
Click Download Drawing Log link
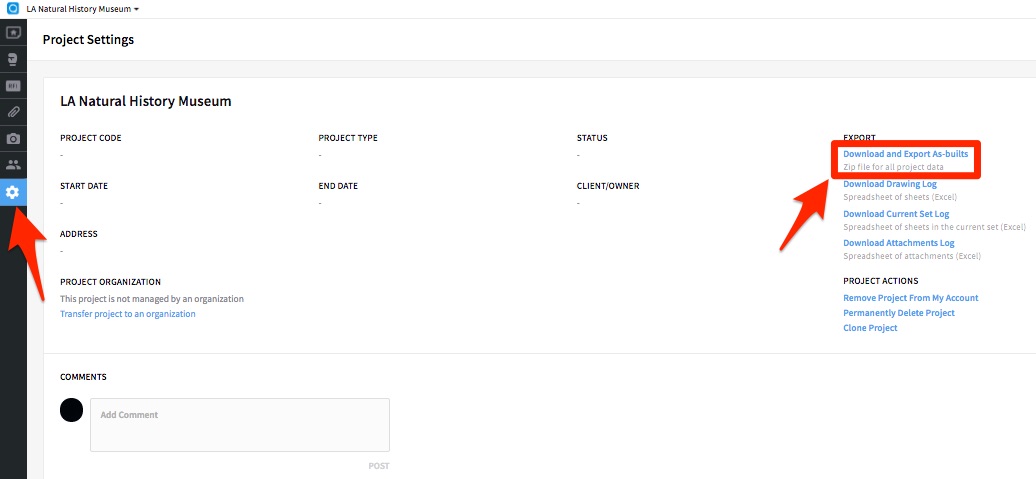click(x=890, y=184)
